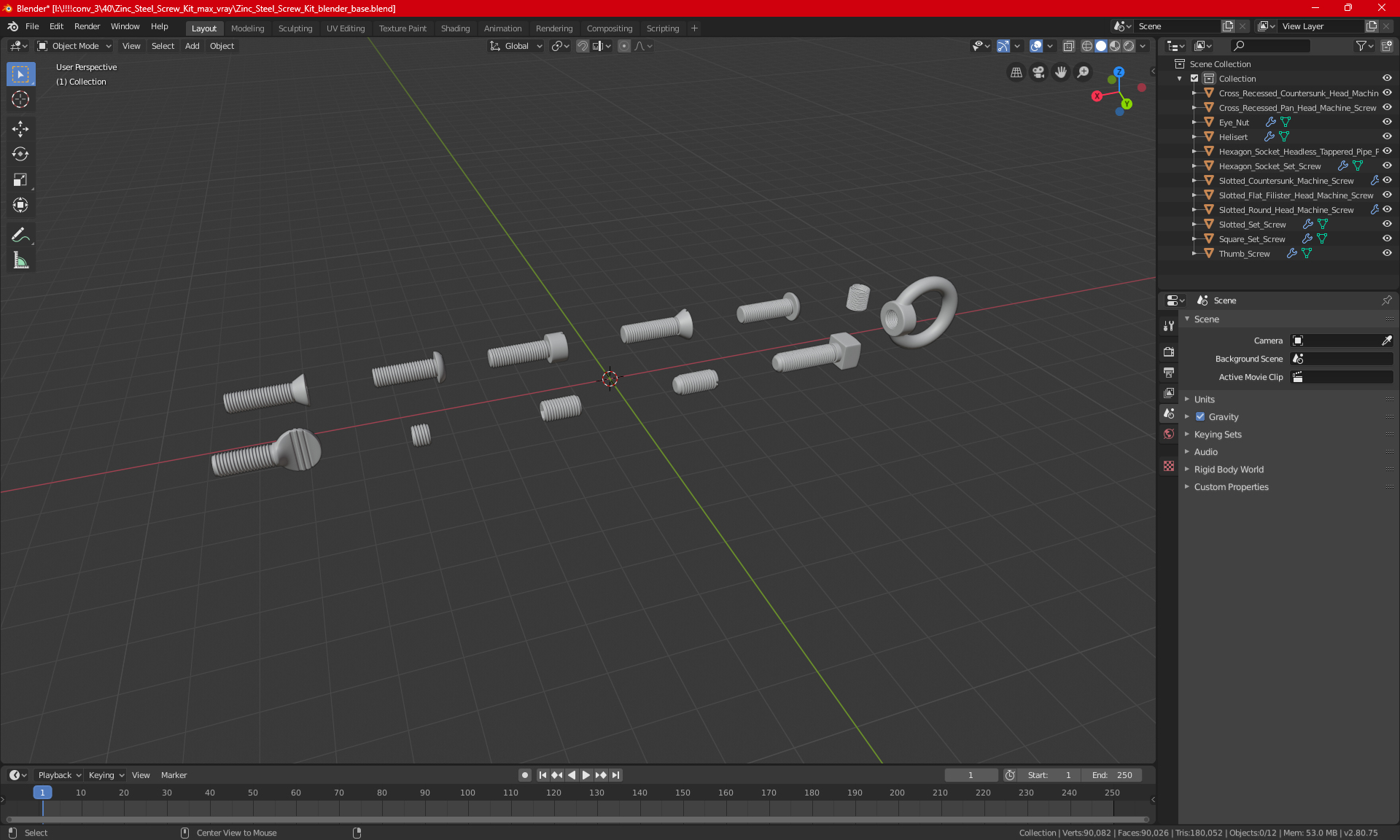
Task: Select the Measure tool
Action: tap(20, 260)
